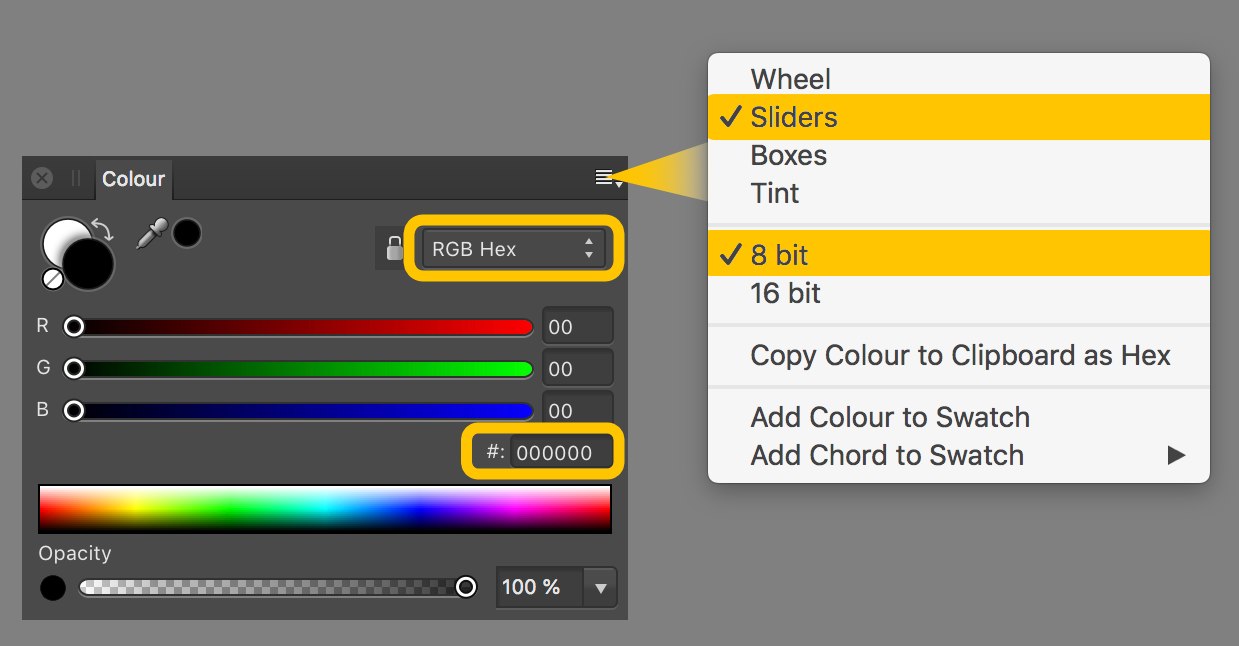Select the eyedropper colour picker tool
Viewport: 1239px width, 646px height.
[150, 232]
